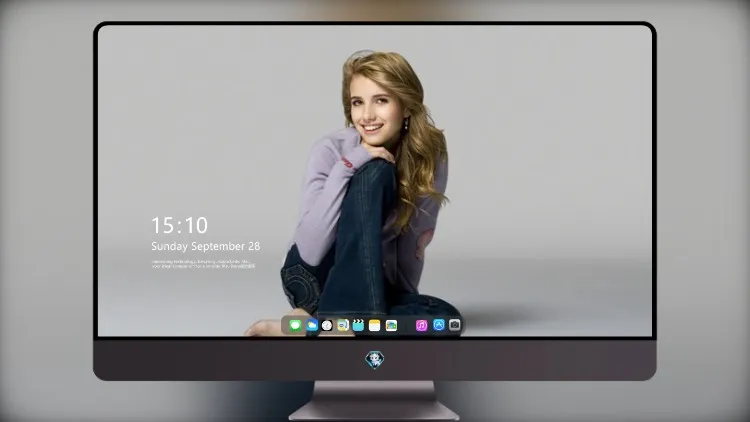Click the Sunday September 28 date text
The image size is (750, 422).
pos(206,246)
